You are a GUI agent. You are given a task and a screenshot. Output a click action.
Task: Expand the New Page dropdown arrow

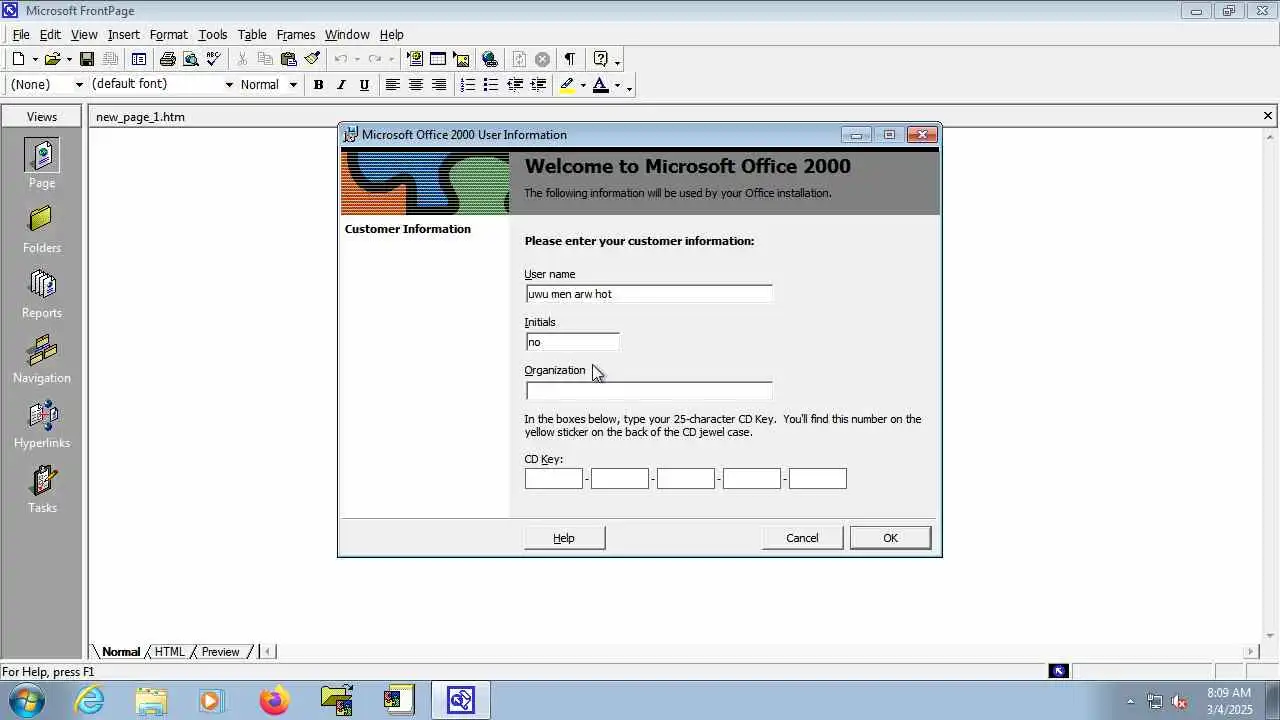pyautogui.click(x=35, y=60)
